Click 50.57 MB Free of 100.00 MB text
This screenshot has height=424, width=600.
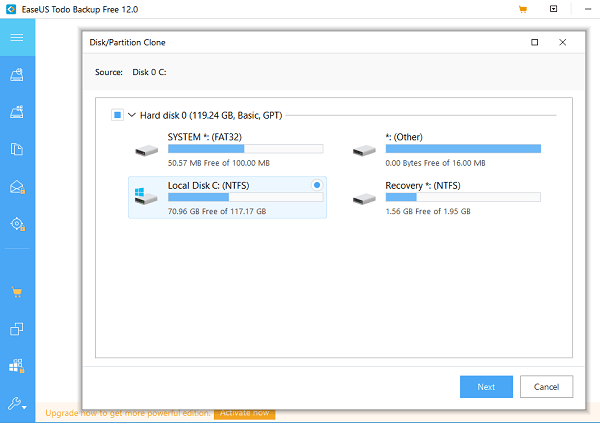click(x=219, y=163)
